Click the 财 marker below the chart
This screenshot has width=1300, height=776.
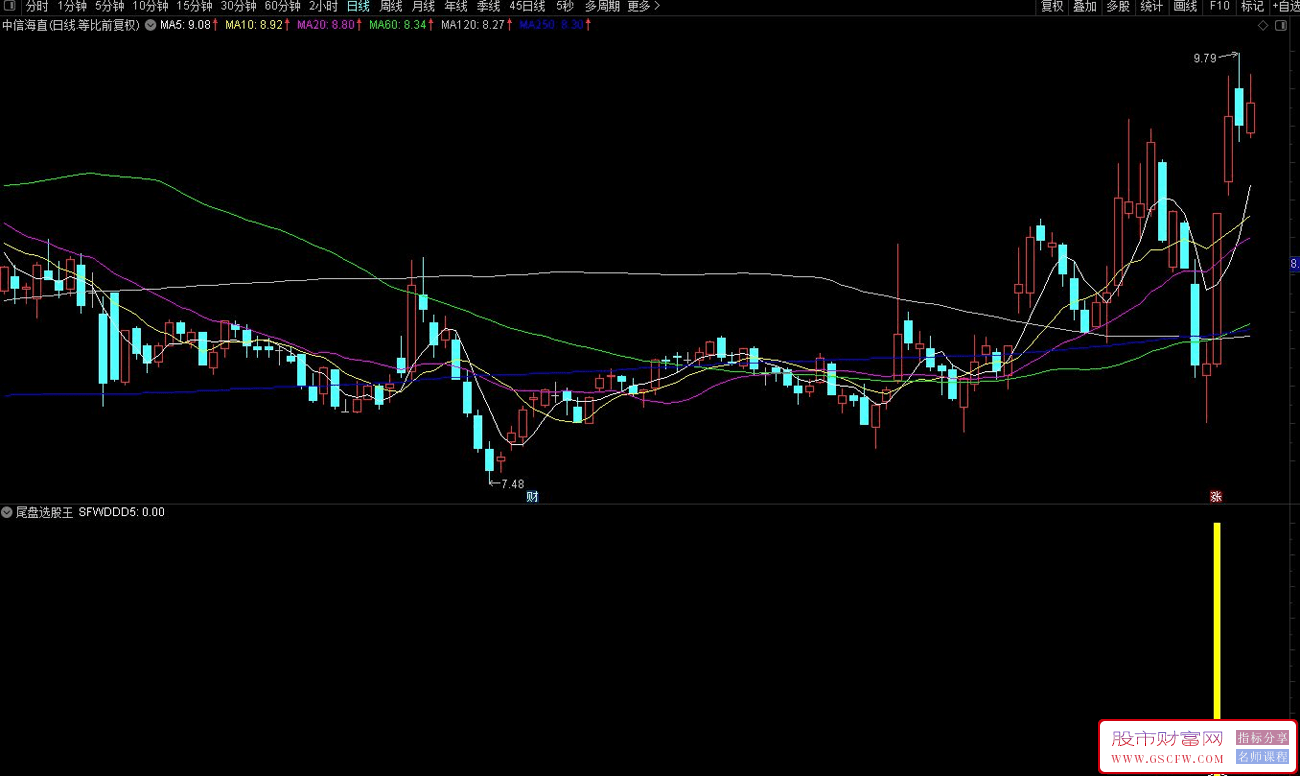pyautogui.click(x=532, y=497)
